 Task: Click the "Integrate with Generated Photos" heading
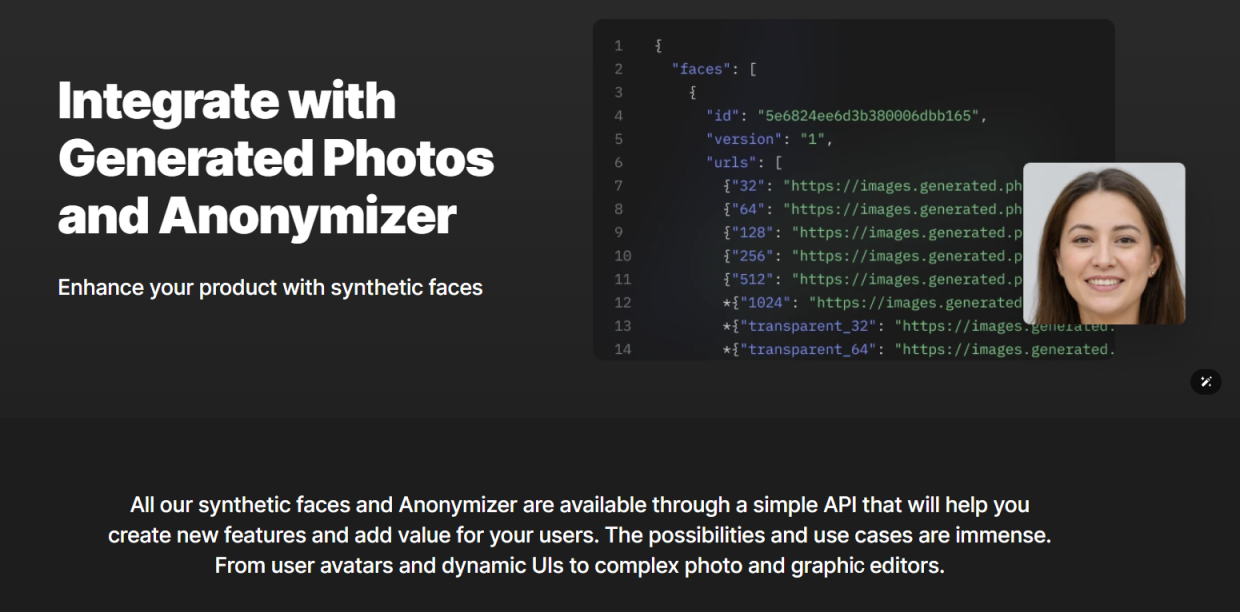[276, 158]
